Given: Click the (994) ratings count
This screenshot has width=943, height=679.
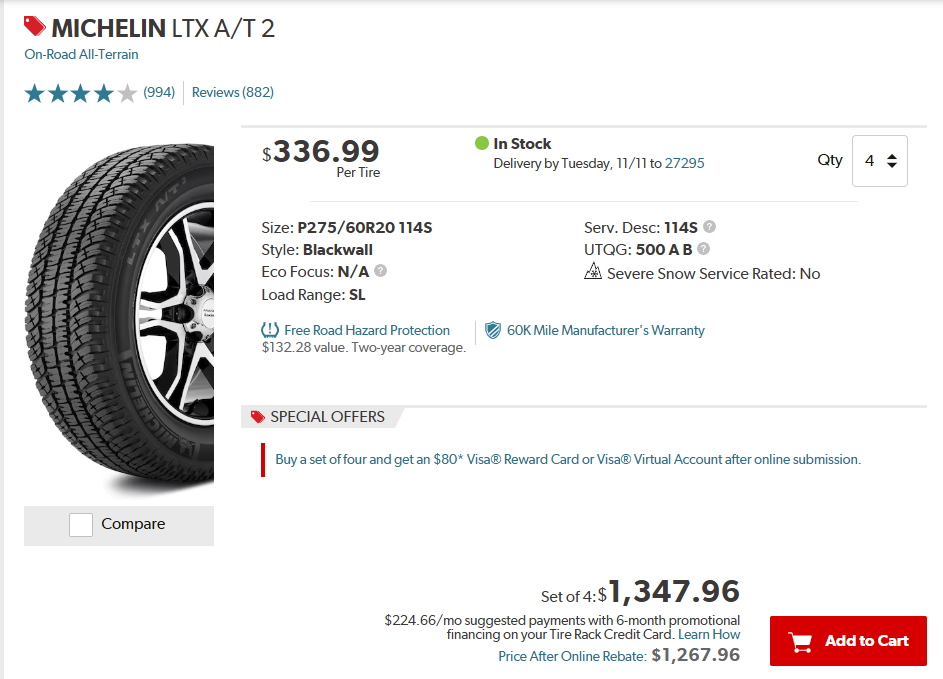Looking at the screenshot, I should 159,93.
